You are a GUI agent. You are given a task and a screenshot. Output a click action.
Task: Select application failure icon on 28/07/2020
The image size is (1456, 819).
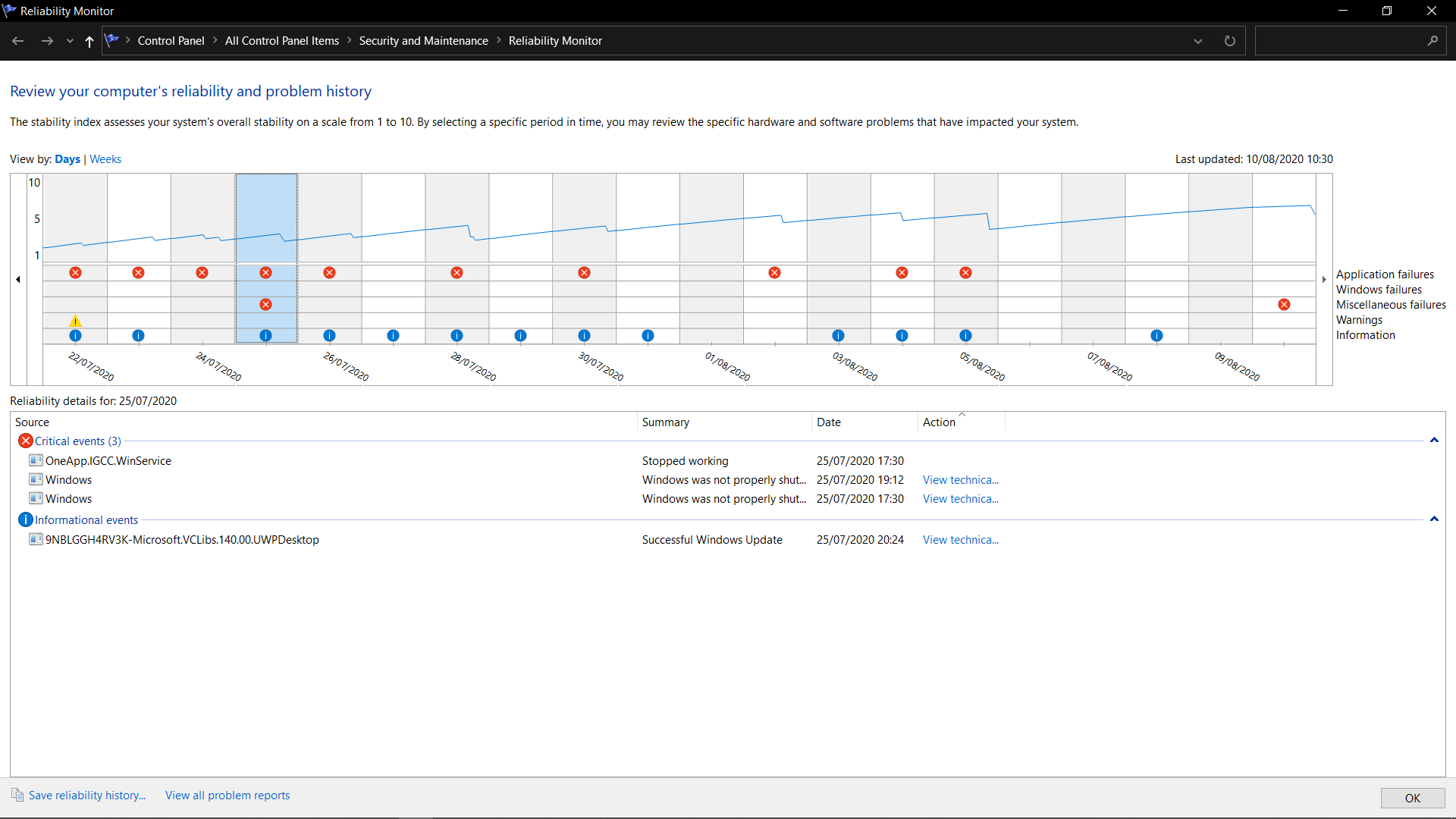[x=457, y=272]
